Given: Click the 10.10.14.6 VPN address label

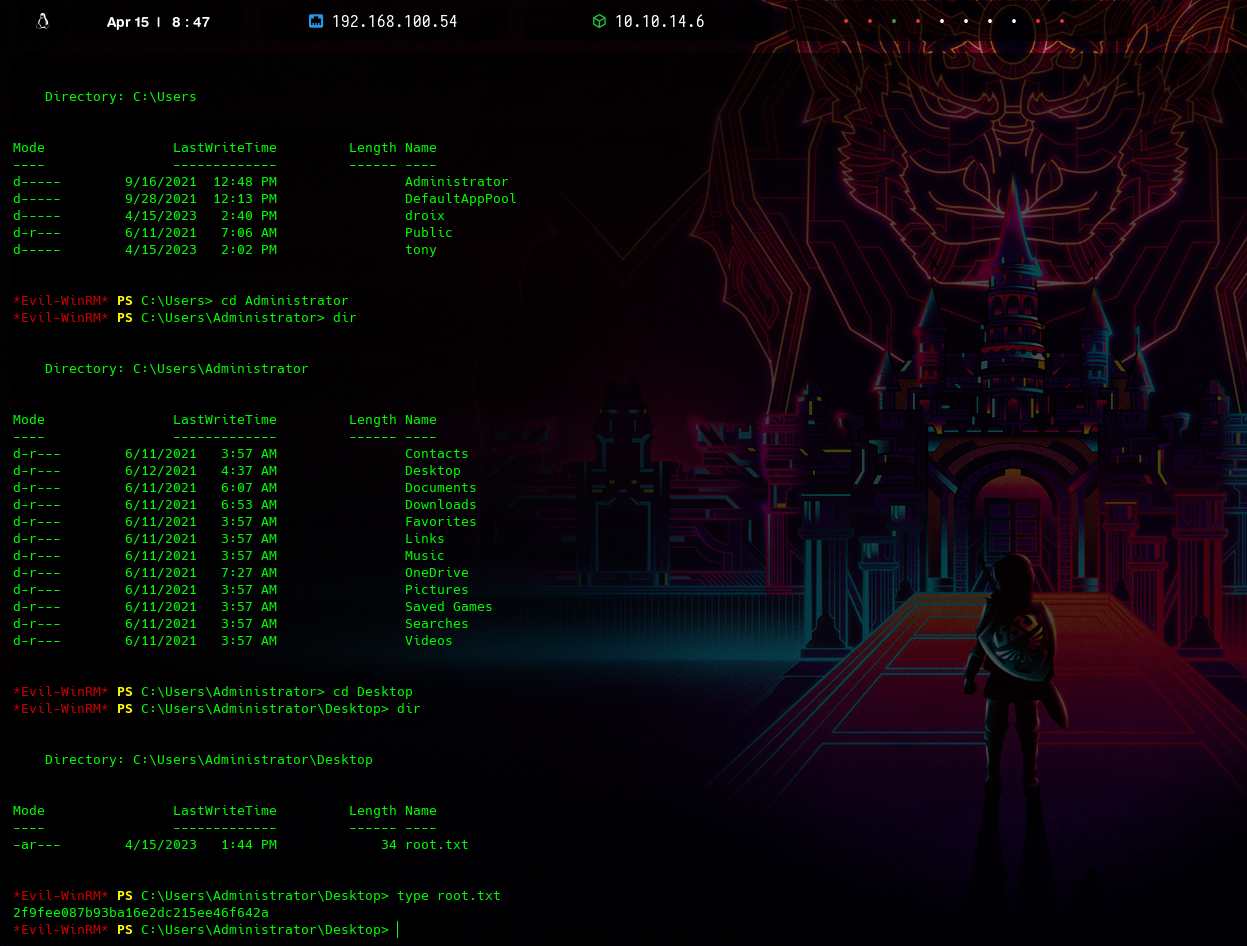Looking at the screenshot, I should [659, 21].
